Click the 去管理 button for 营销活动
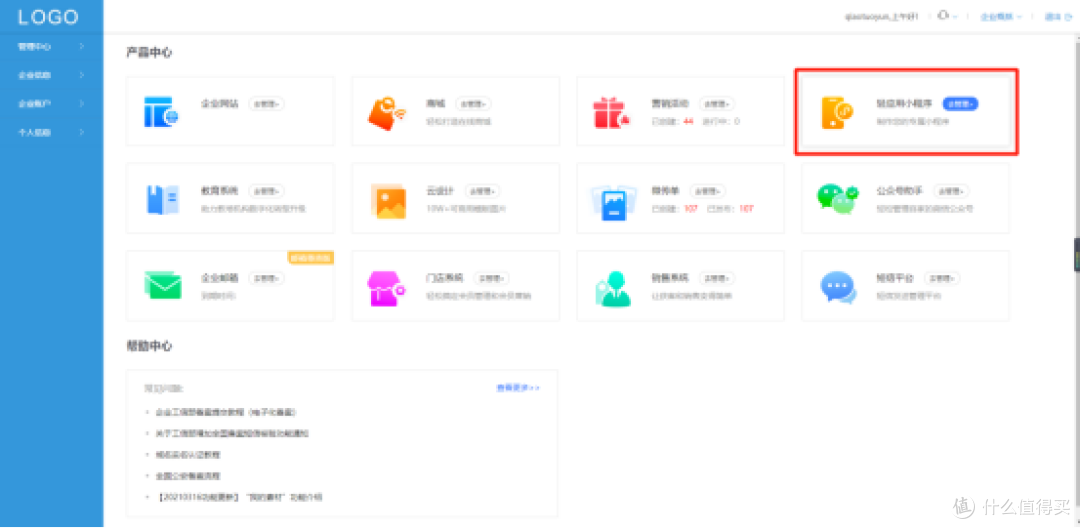This screenshot has width=1080, height=529. tap(717, 104)
